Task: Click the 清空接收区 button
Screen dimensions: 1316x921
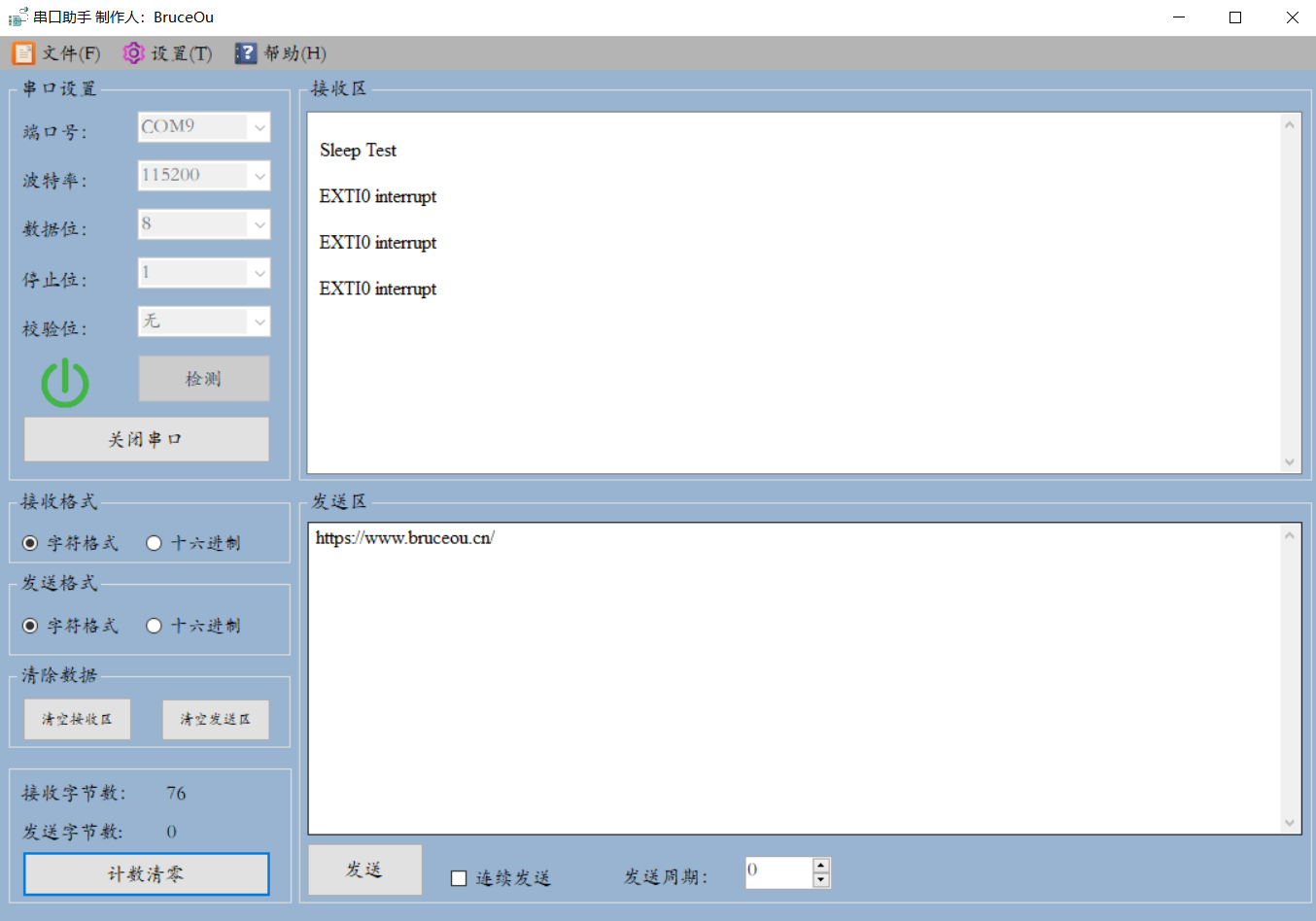Action: coord(77,719)
